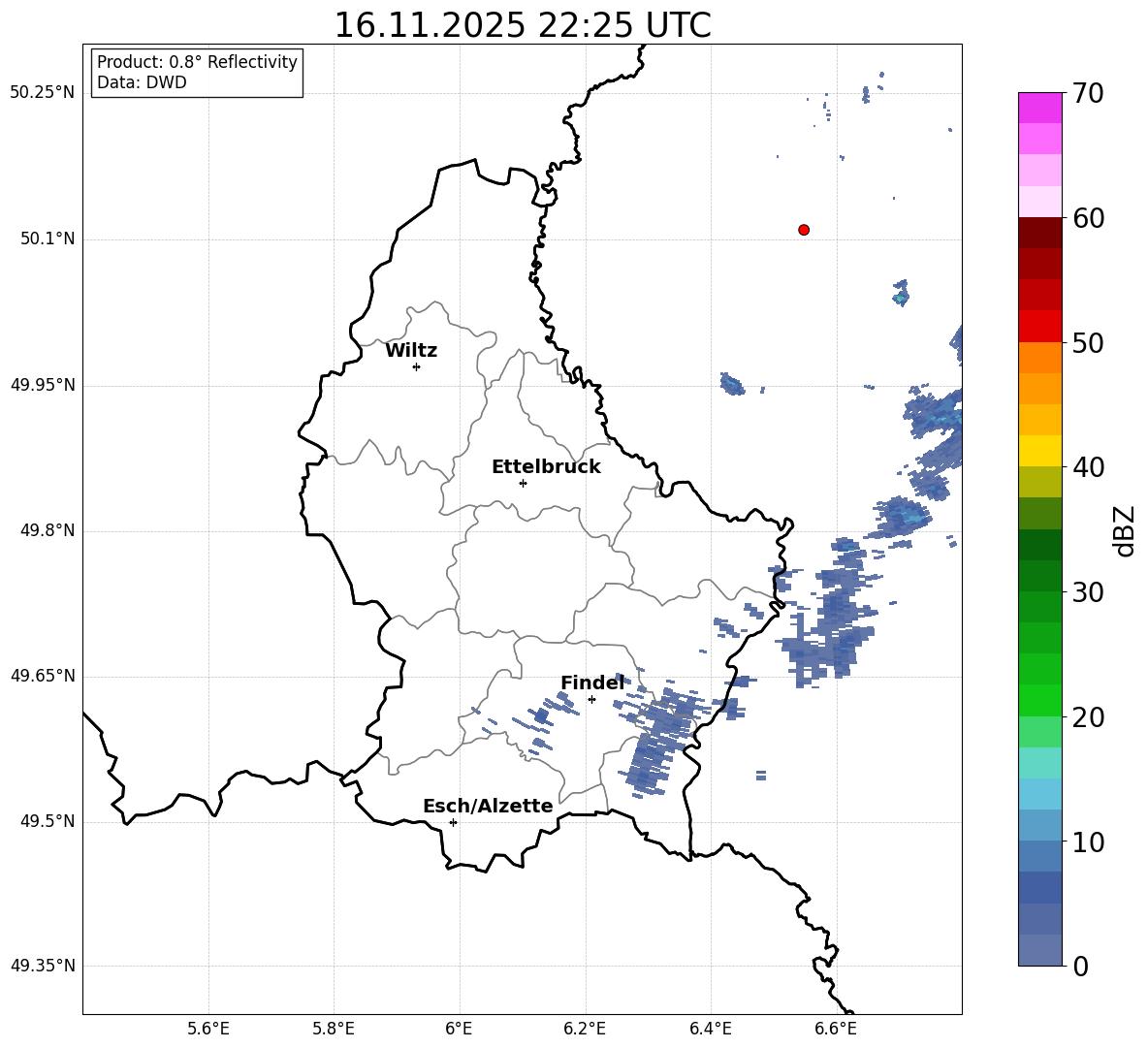This screenshot has height=1048, width=1148.
Task: Click the 49.95°N latitude label
Action: 43,385
